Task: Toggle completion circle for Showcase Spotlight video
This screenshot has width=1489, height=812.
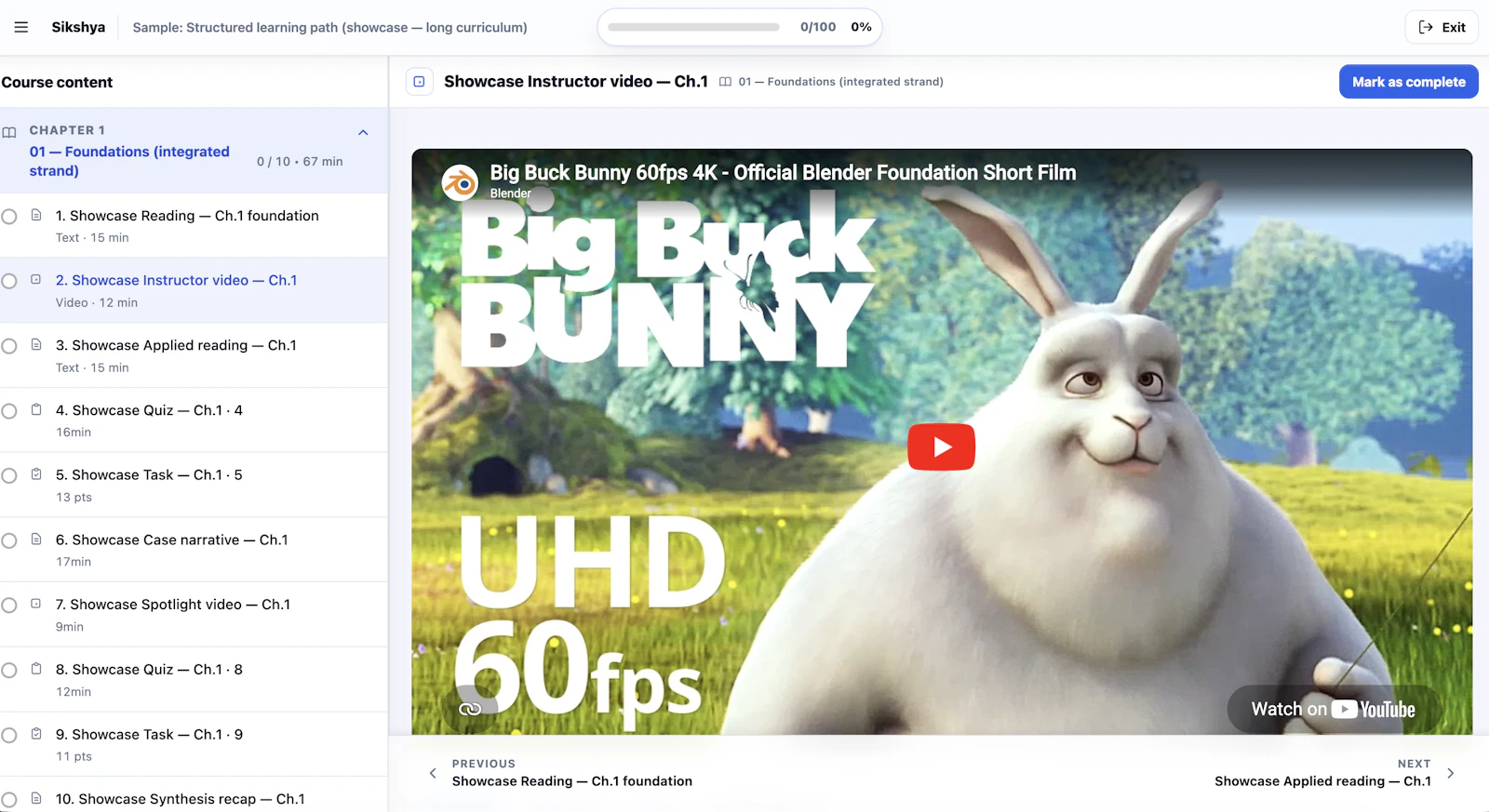Action: click(x=9, y=606)
